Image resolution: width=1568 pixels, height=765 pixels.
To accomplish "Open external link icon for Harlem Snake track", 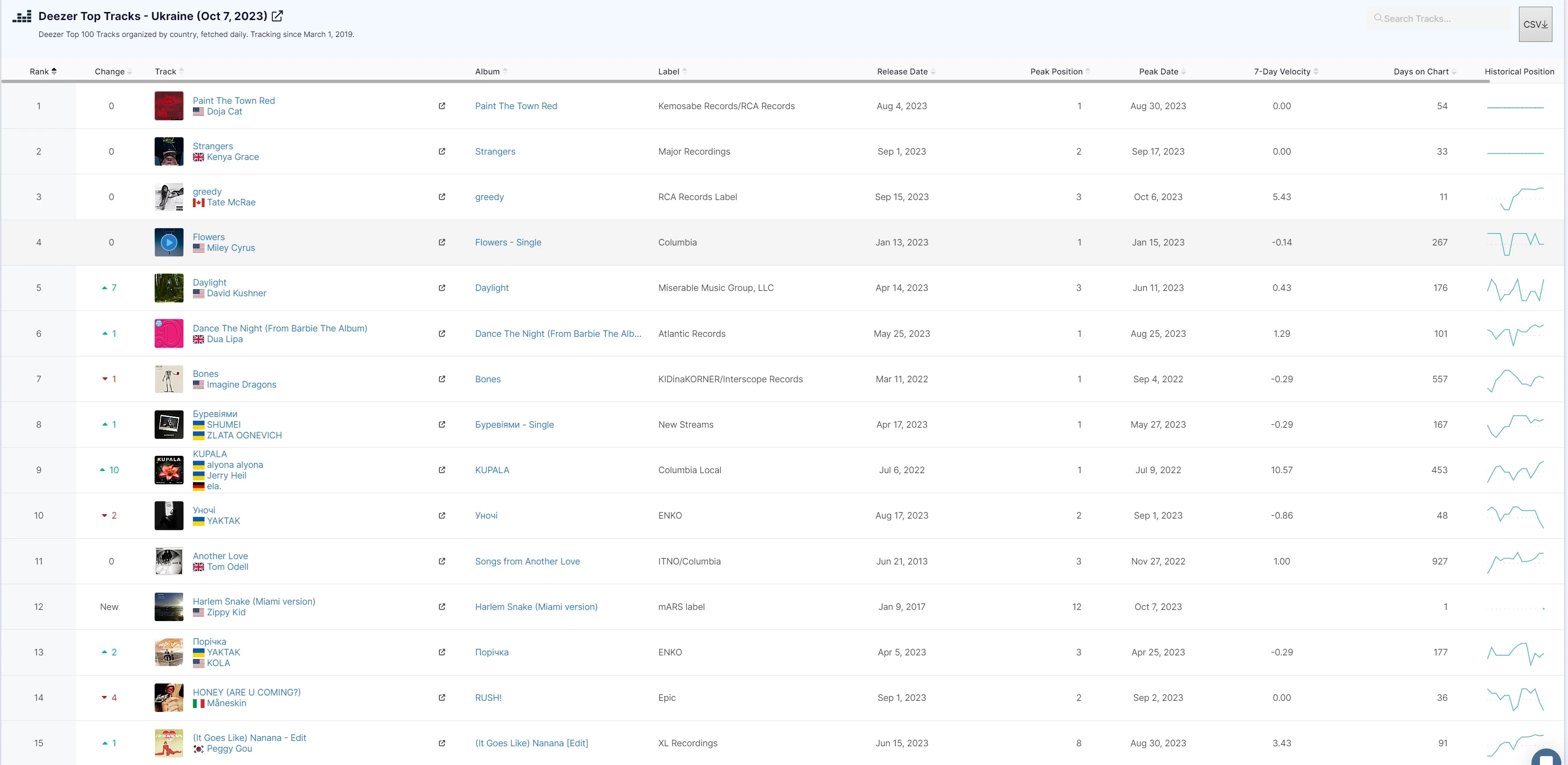I will point(442,607).
